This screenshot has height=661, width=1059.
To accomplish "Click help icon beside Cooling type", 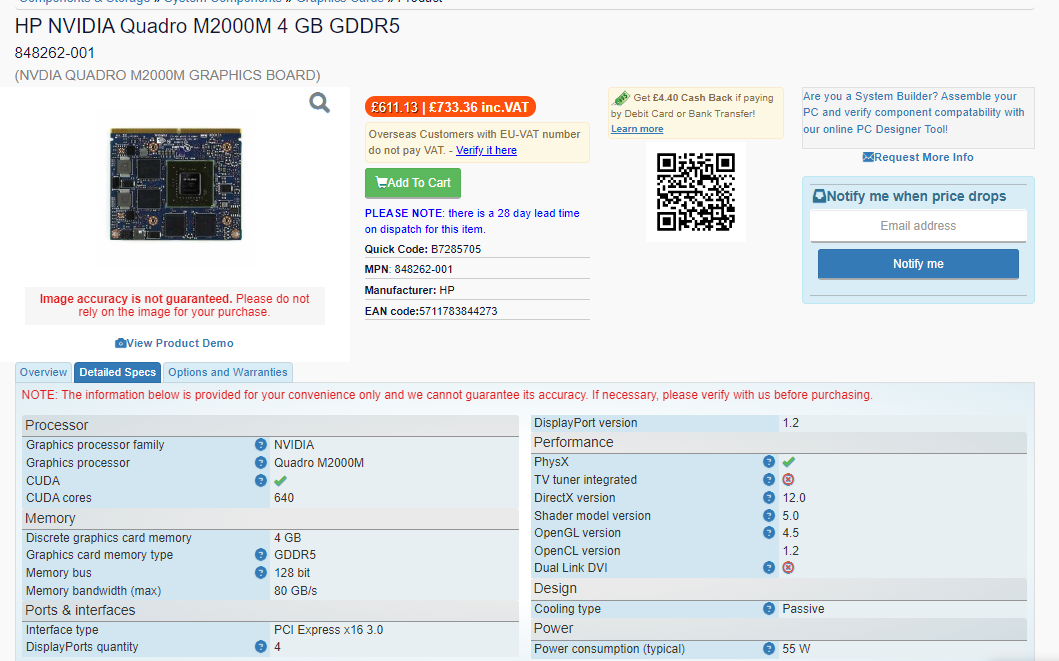I will click(769, 608).
